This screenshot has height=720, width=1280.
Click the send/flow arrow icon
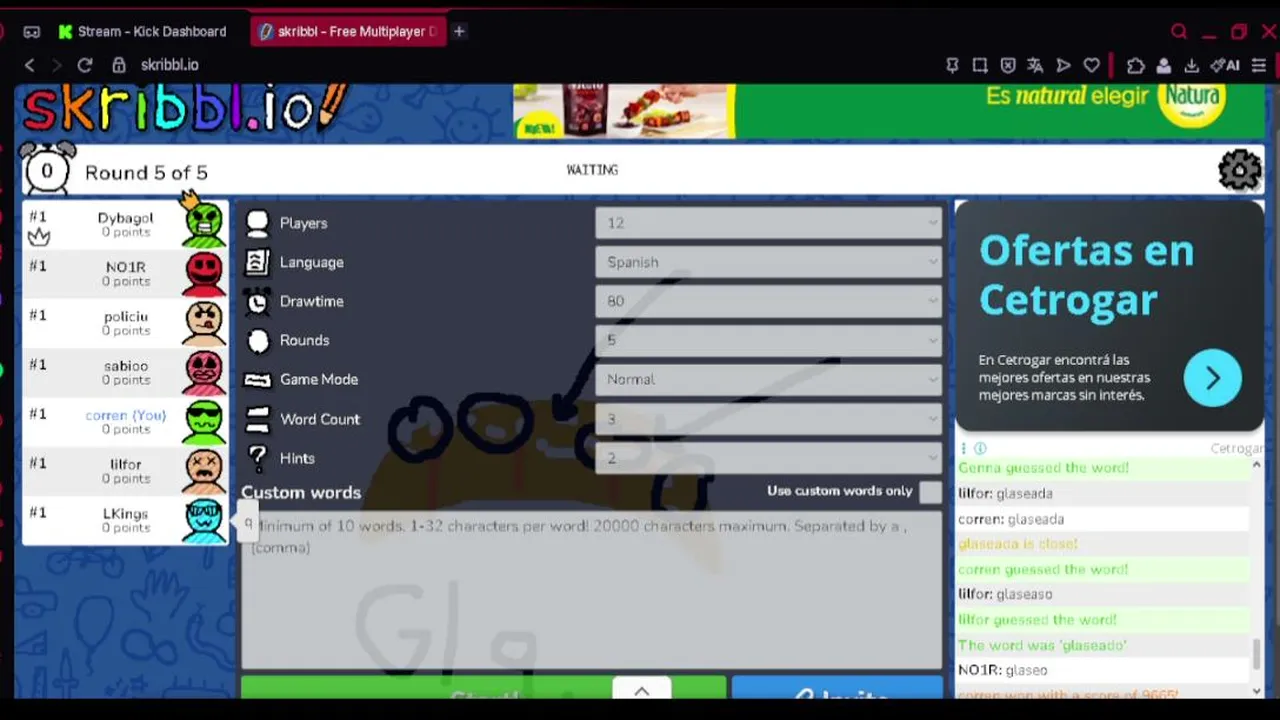tap(1064, 65)
